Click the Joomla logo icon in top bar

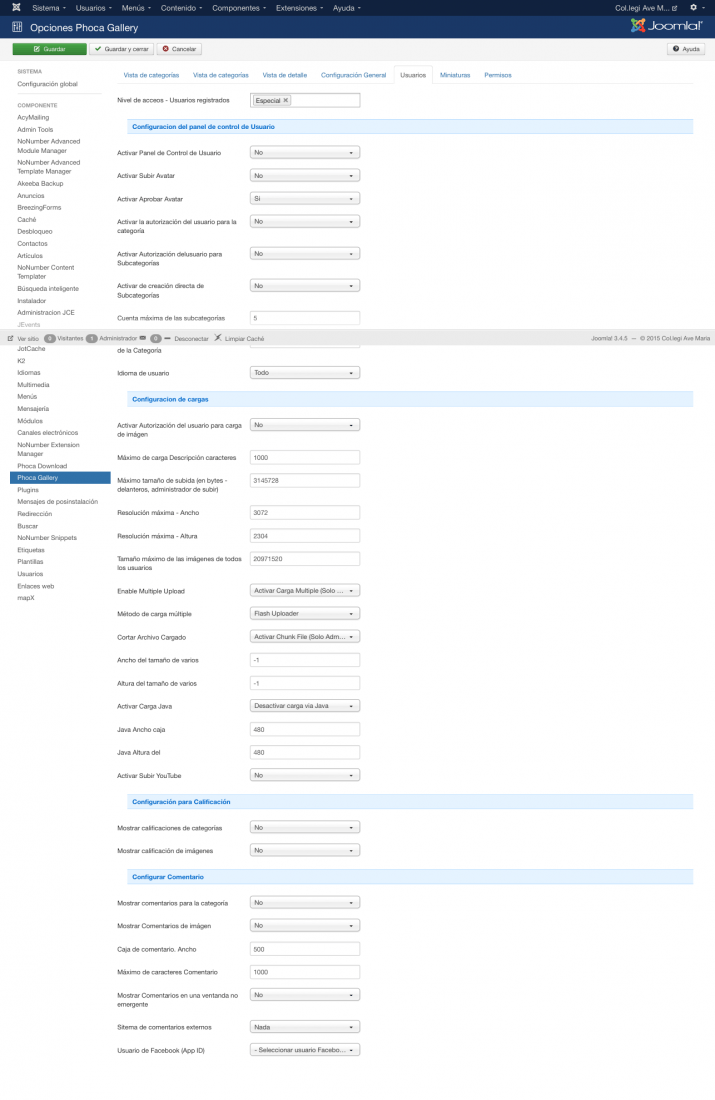coord(16,8)
